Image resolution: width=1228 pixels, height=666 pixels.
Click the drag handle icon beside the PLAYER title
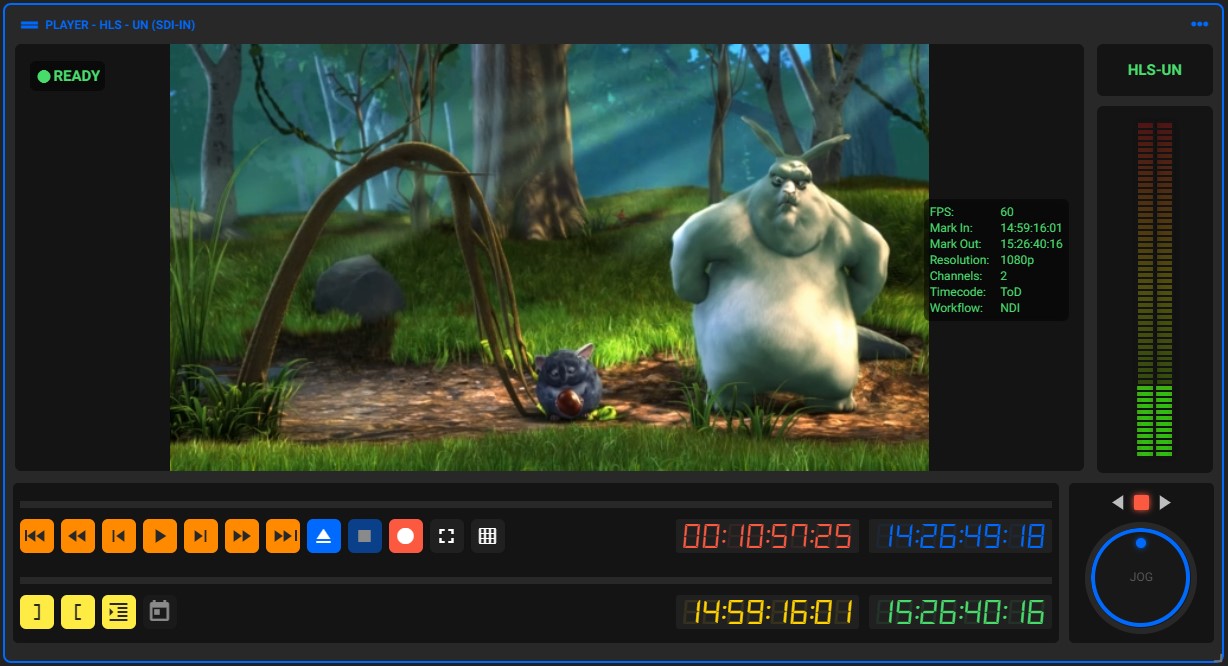tap(29, 24)
